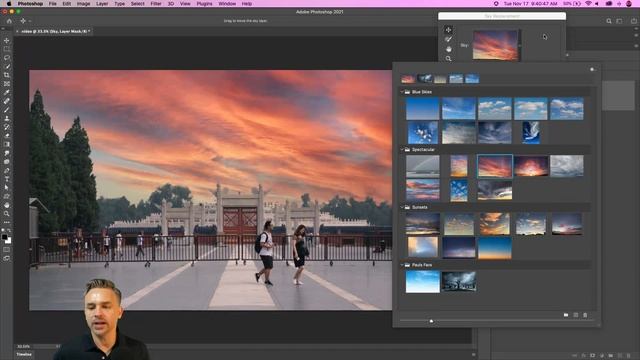Click the background color swatch
This screenshot has height=360, width=640.
coord(8,240)
